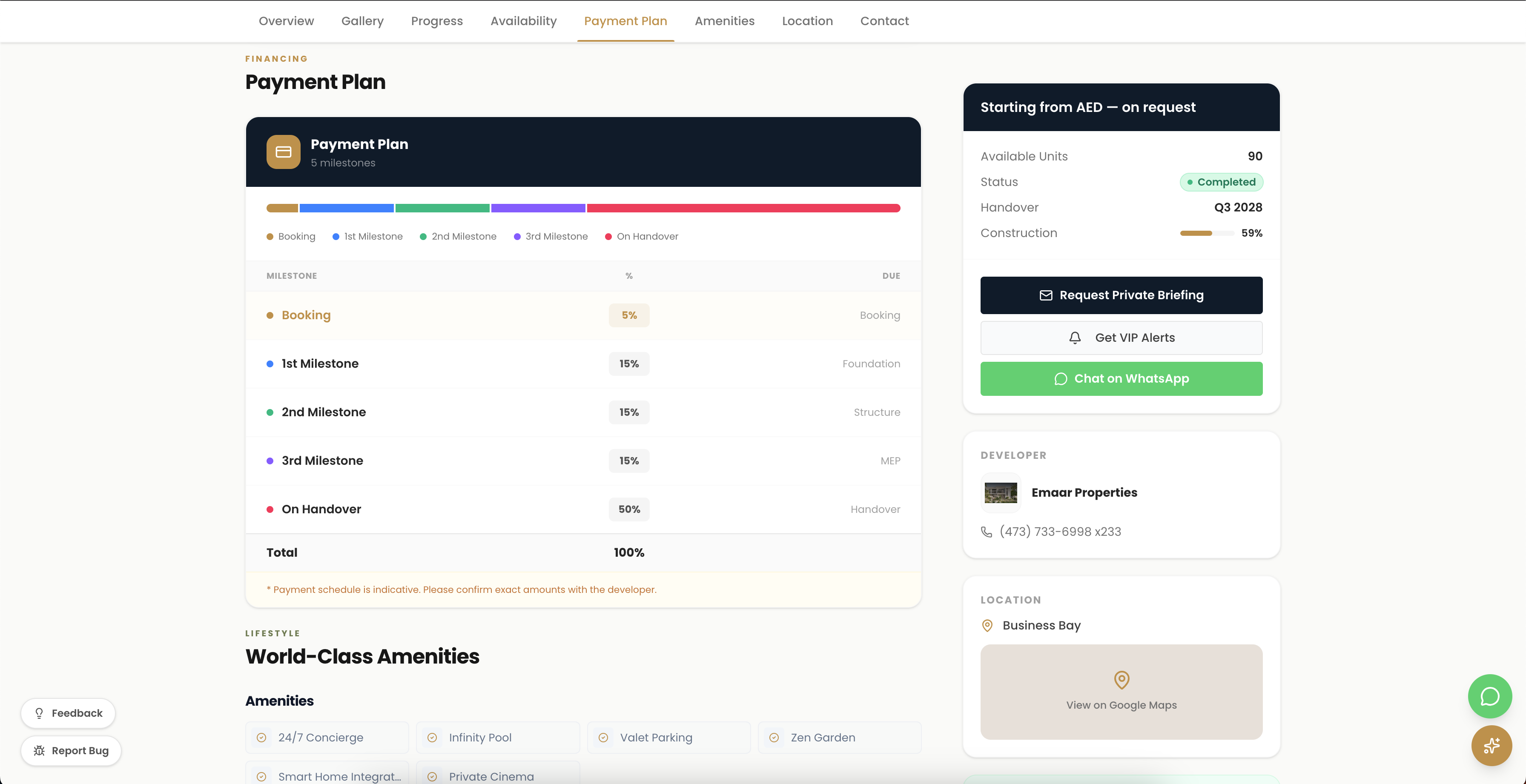Go to the Contact tab

pos(884,21)
